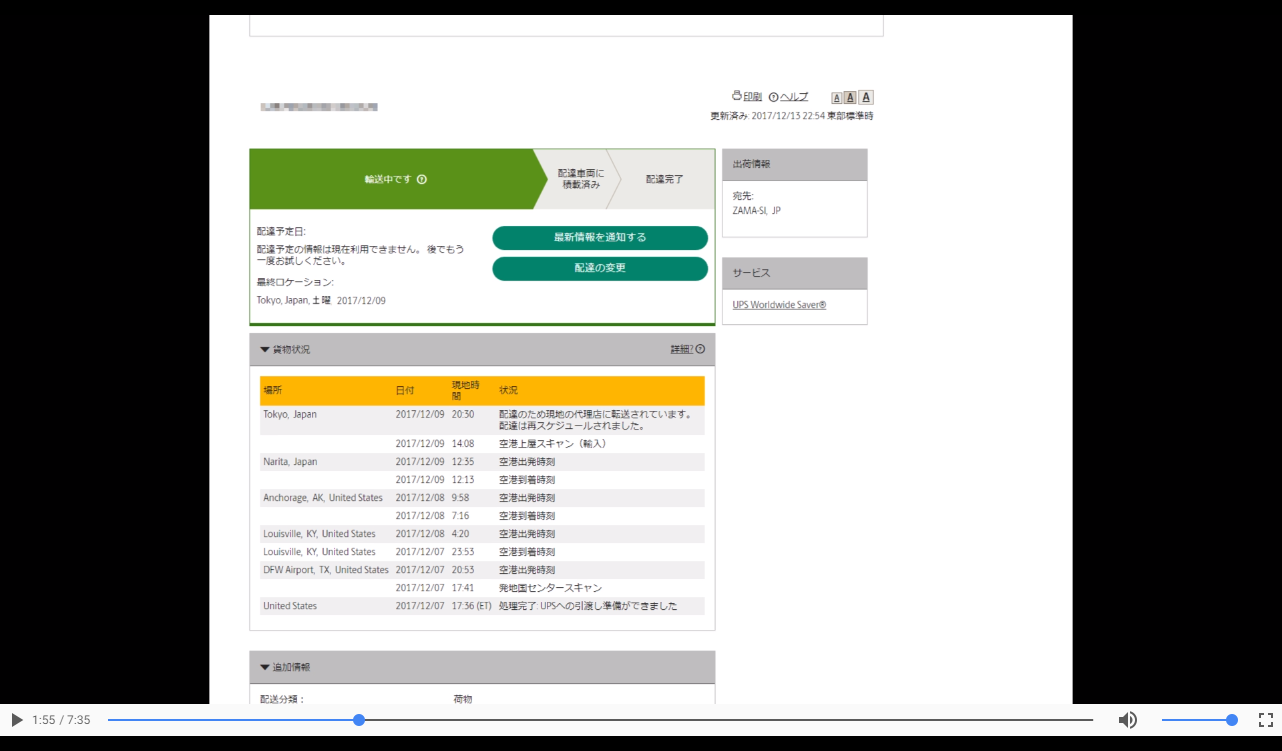The height and width of the screenshot is (751, 1282).
Task: Open the ヘルプ help link
Action: click(794, 97)
